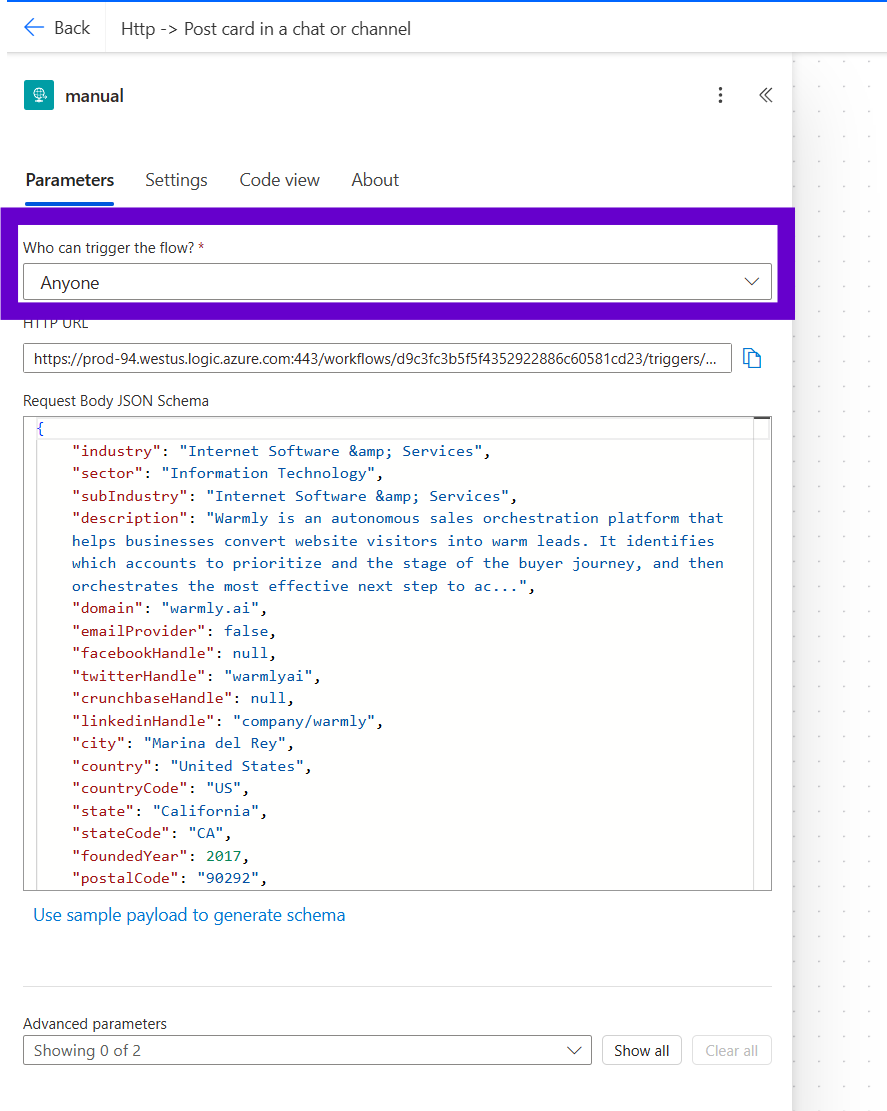Collapse the panel with the double chevron
Screen dimensions: 887x1111
pos(765,95)
